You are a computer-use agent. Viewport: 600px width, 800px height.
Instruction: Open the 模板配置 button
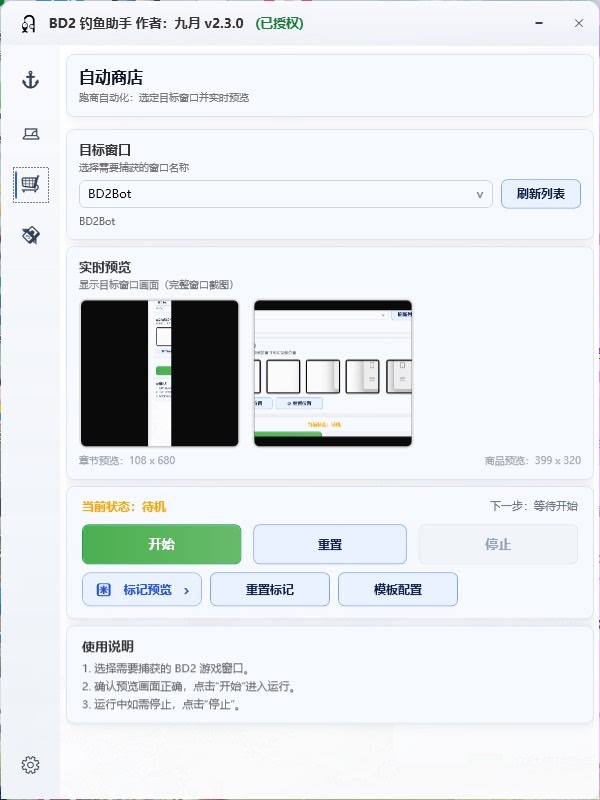pyautogui.click(x=398, y=589)
